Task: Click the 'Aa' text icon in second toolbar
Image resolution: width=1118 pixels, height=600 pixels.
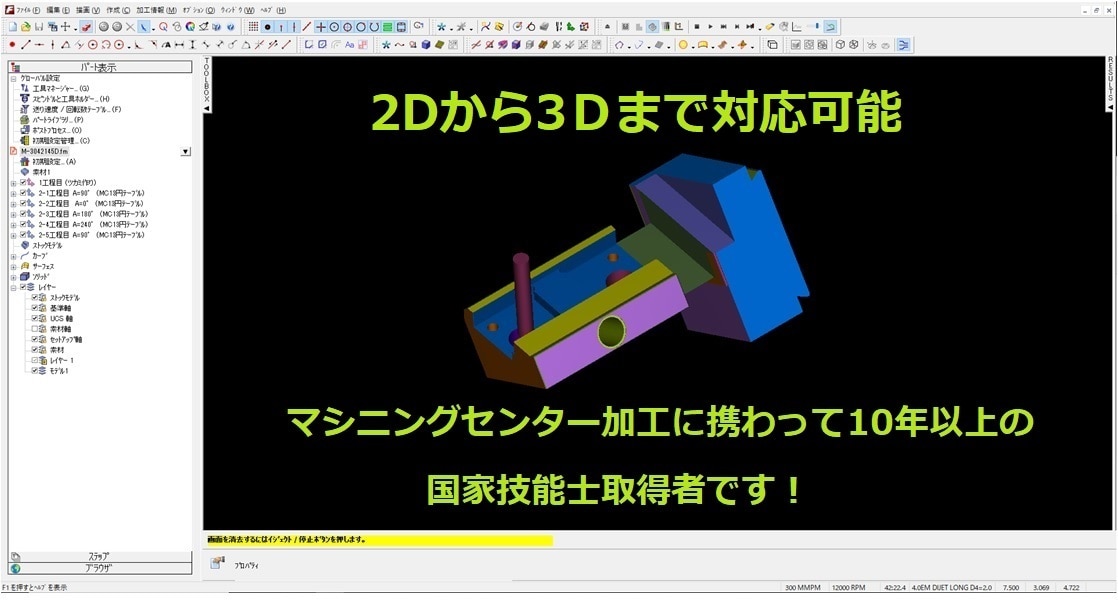Action: pyautogui.click(x=349, y=44)
